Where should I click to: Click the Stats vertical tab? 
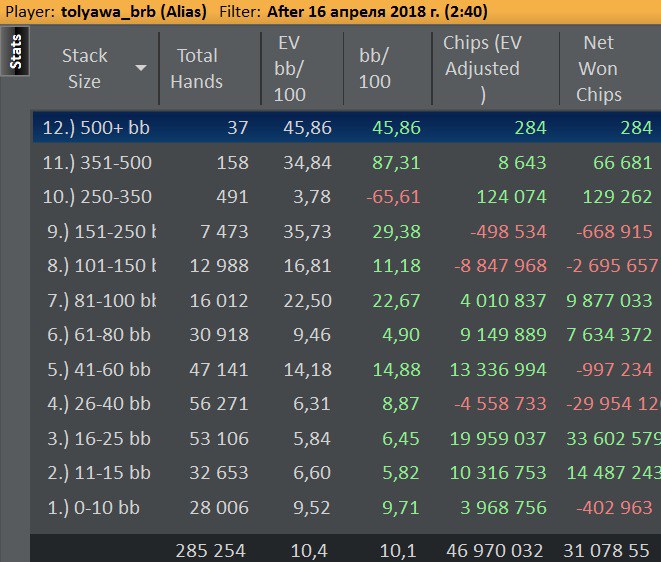[16, 52]
